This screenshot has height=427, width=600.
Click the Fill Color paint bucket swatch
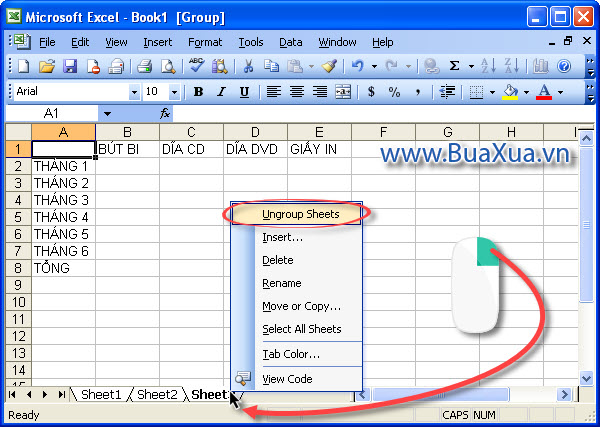click(510, 92)
